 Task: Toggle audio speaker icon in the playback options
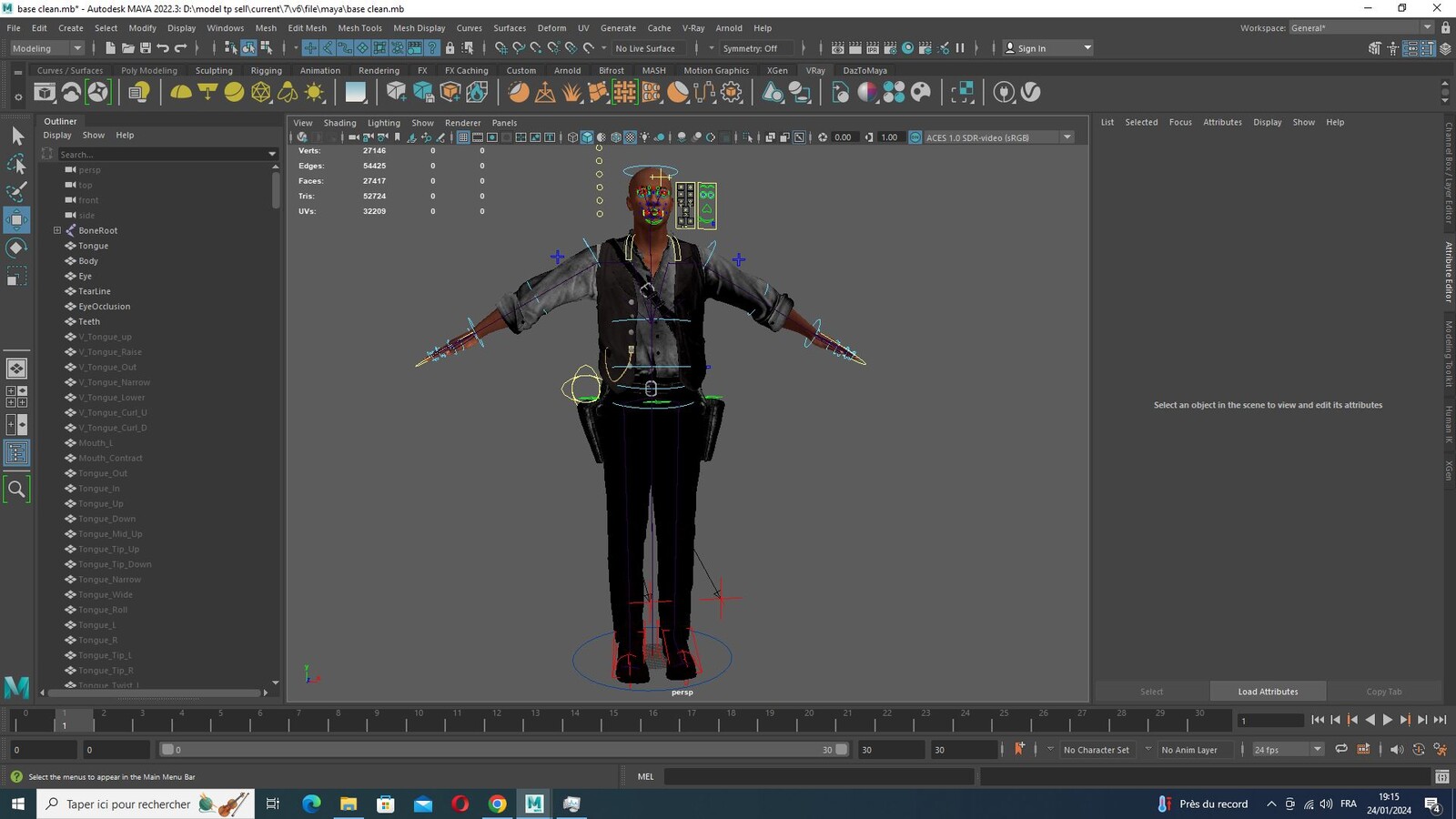(1396, 749)
